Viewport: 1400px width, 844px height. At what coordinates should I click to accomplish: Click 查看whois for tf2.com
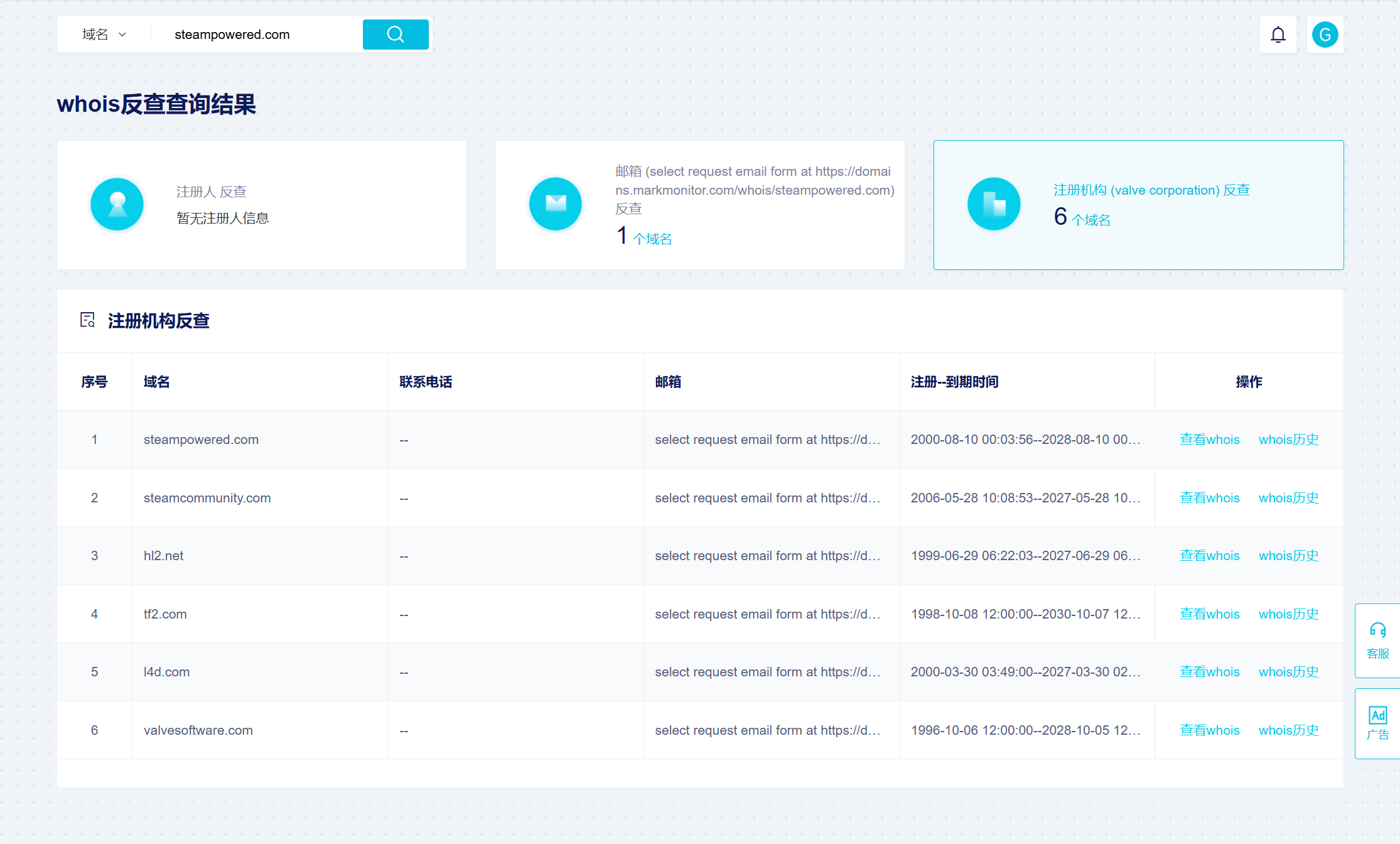pos(1209,614)
